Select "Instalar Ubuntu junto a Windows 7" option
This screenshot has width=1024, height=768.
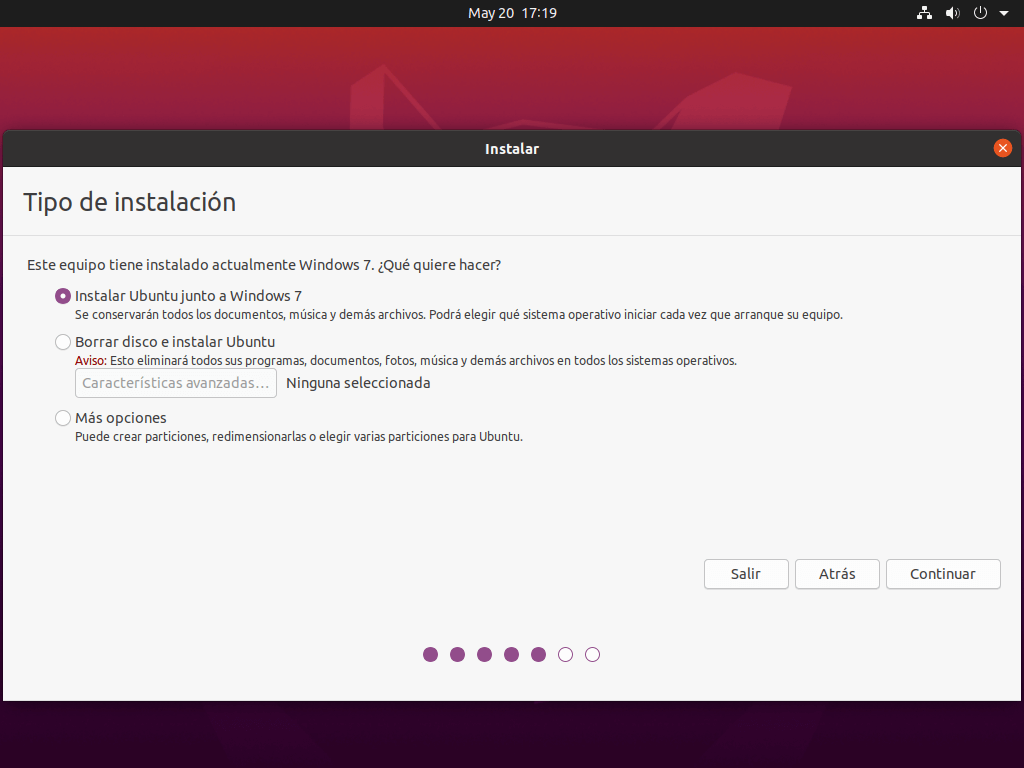click(64, 296)
